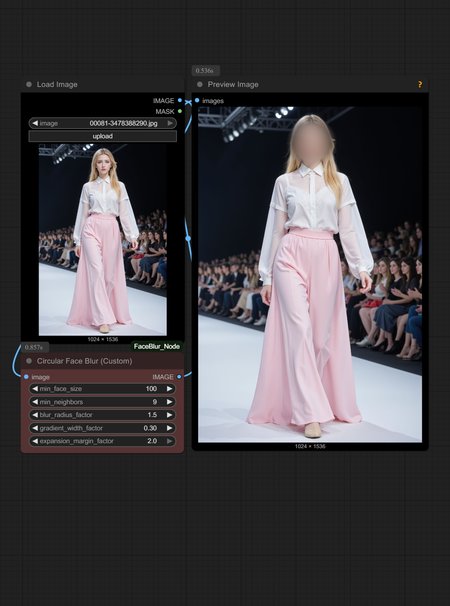Click the expansion_margin_factor value 2.0
The width and height of the screenshot is (450, 606).
point(152,441)
